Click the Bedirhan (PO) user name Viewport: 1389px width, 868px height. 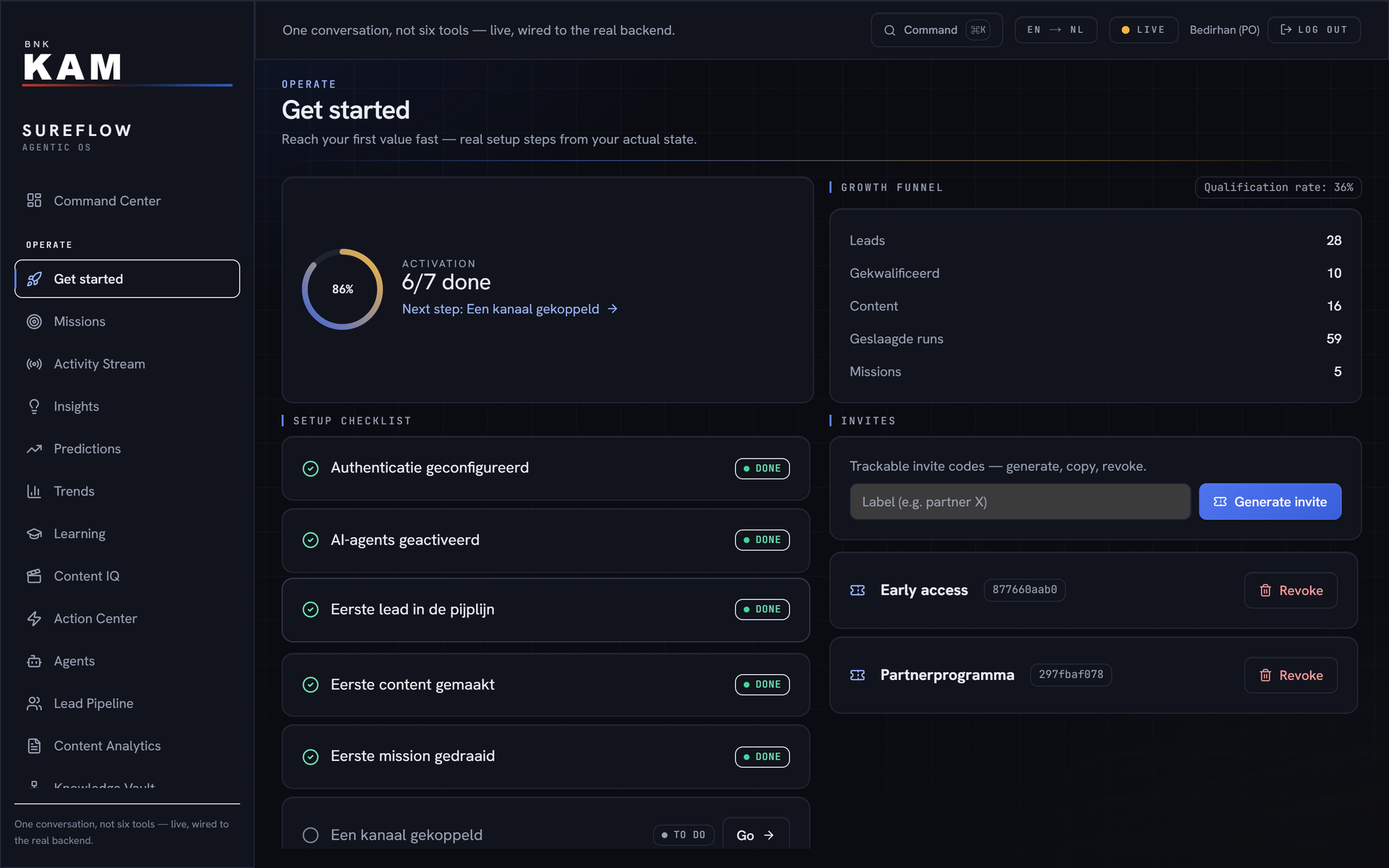pos(1224,30)
